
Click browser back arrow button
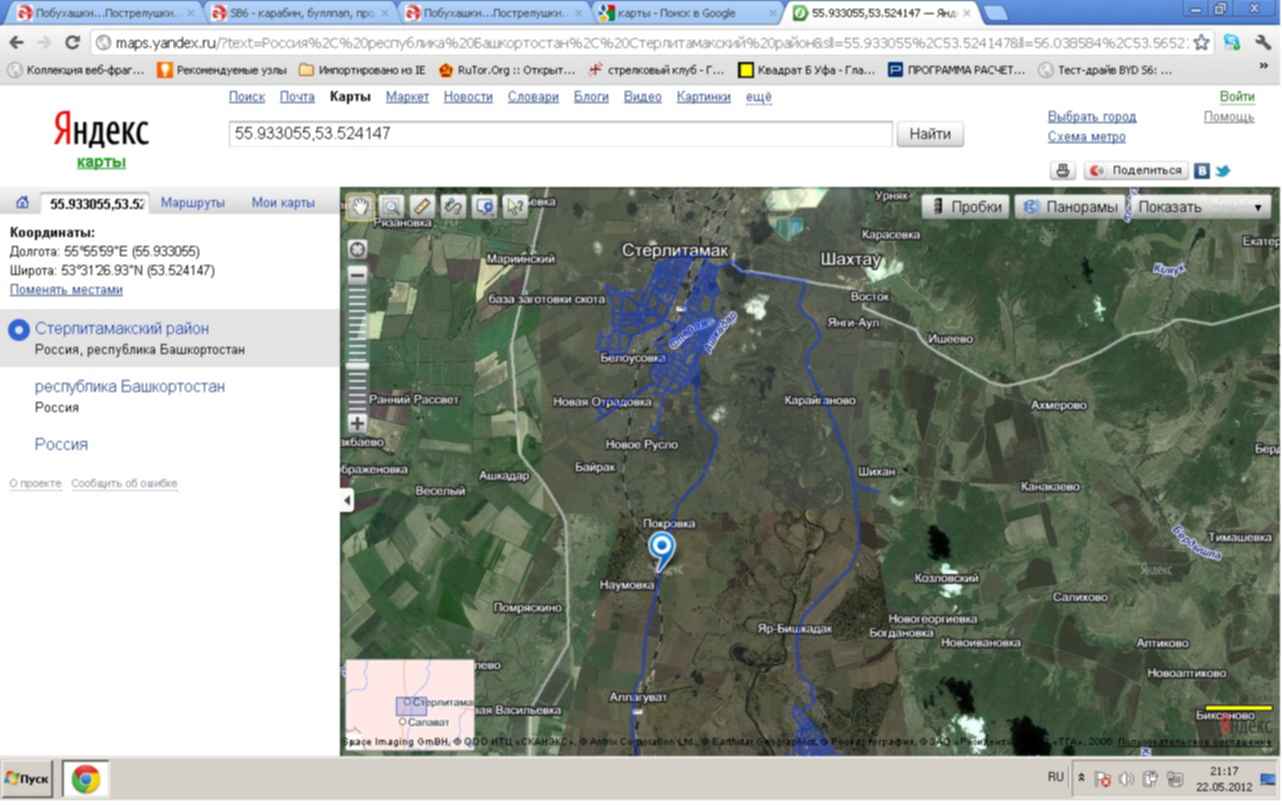(17, 43)
